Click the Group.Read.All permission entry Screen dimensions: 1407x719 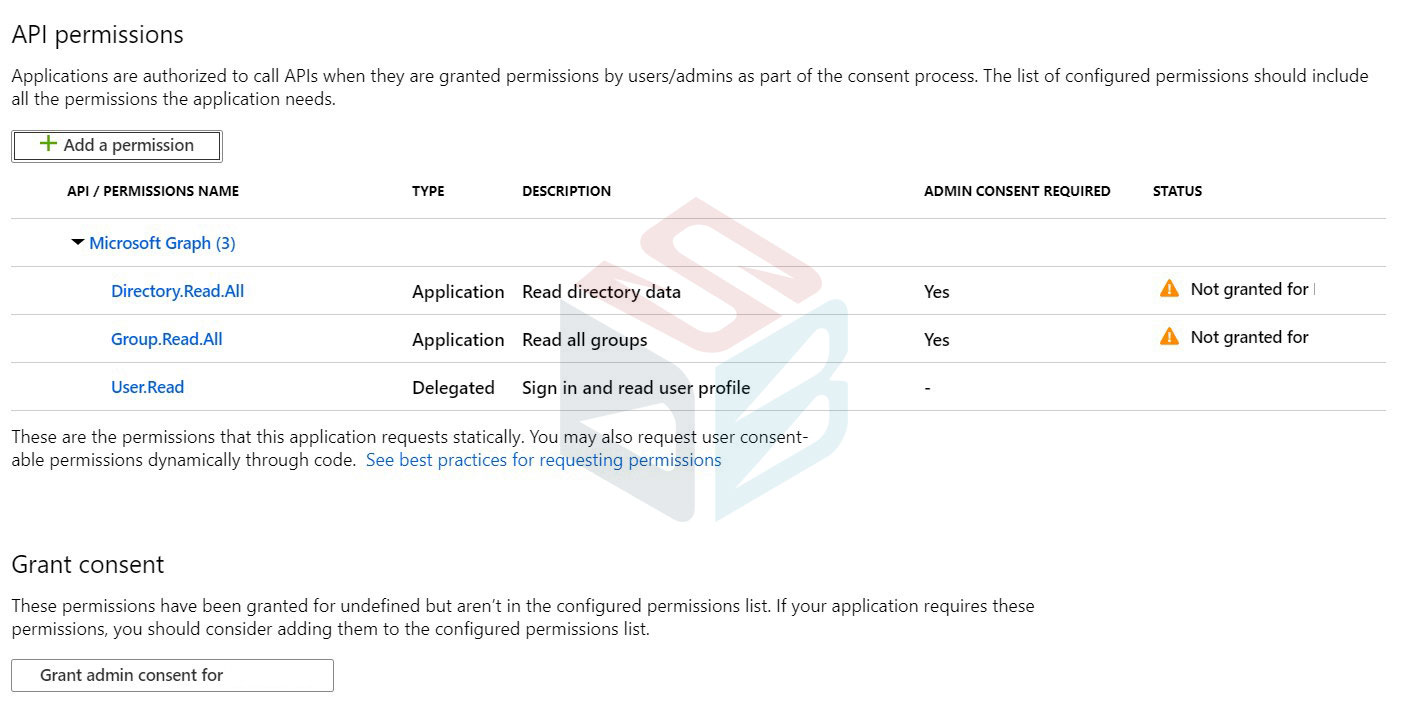pyautogui.click(x=166, y=339)
